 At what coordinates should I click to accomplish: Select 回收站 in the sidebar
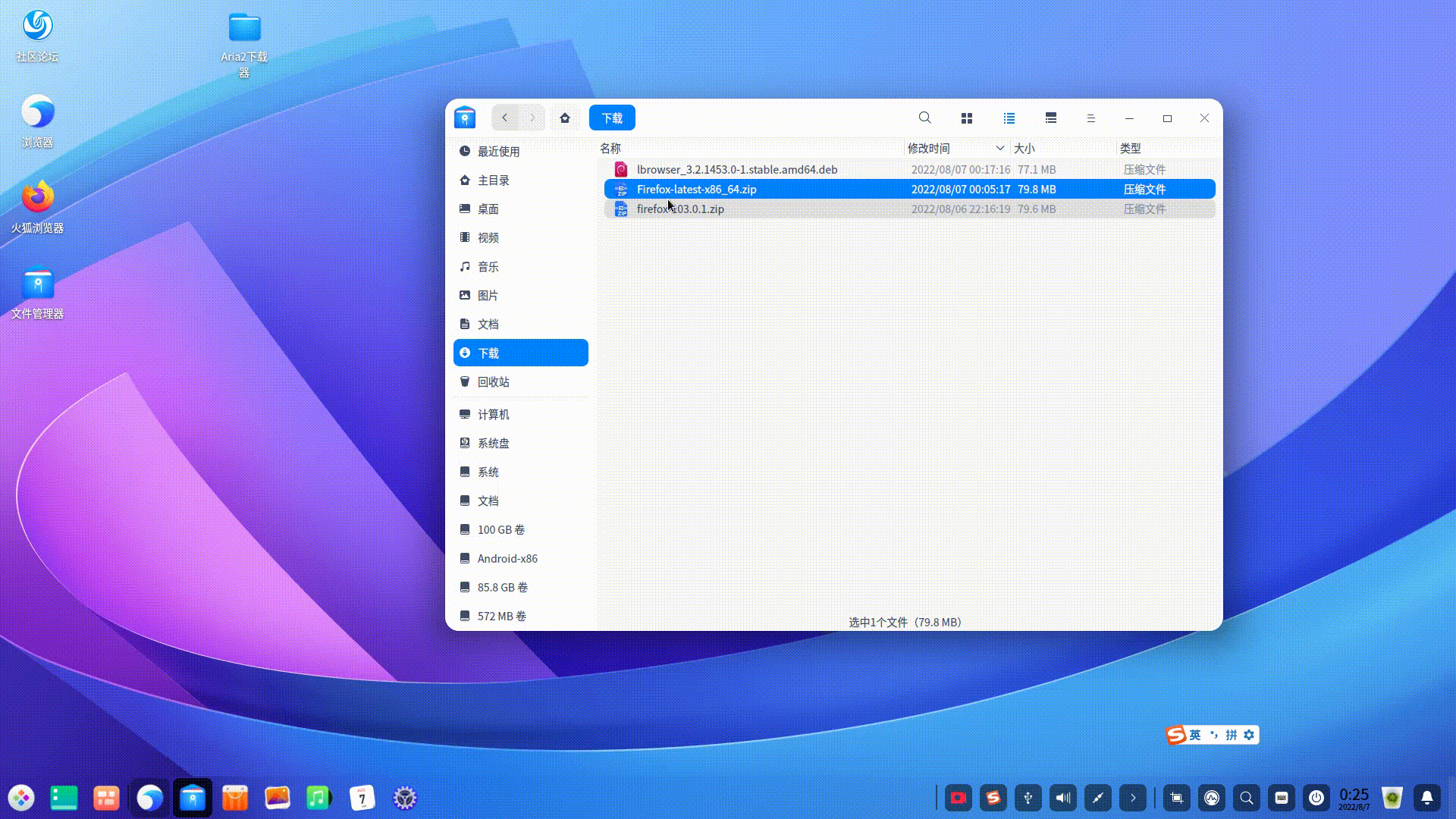pos(494,381)
